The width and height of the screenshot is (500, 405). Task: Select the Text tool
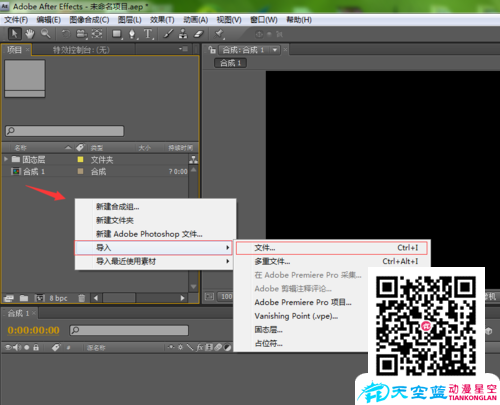tap(148, 34)
